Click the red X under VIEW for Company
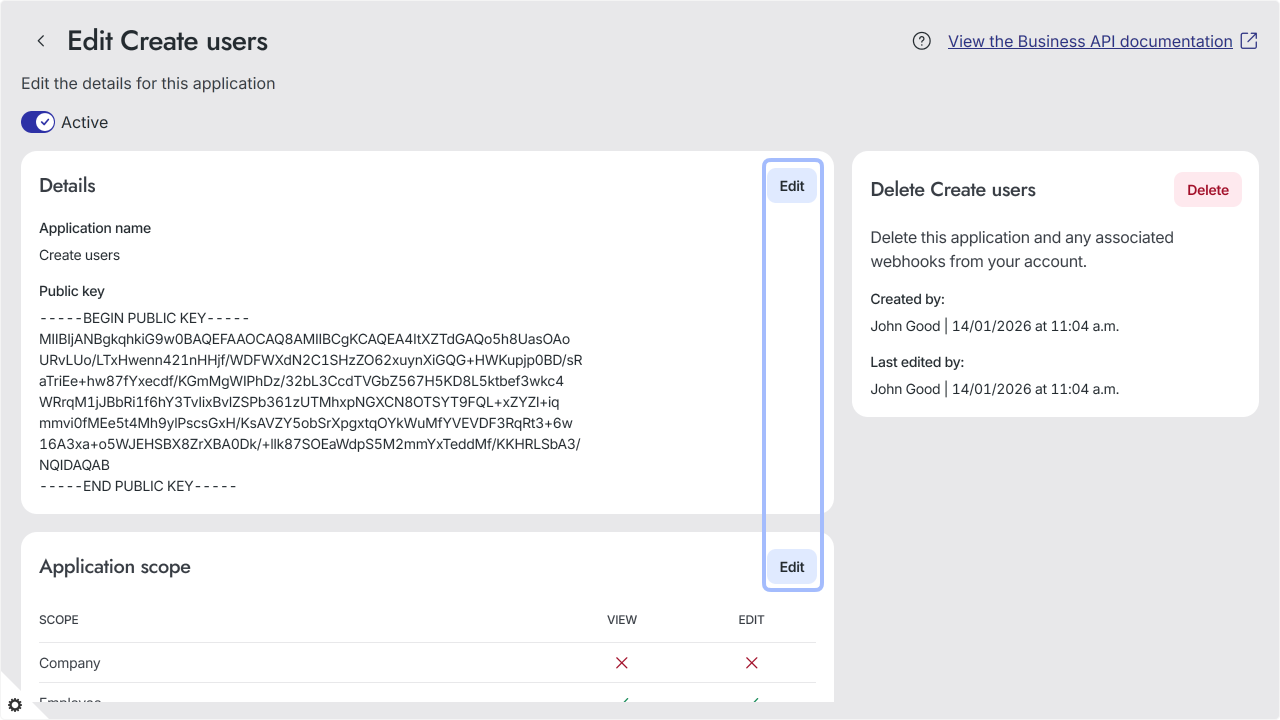 (x=622, y=663)
